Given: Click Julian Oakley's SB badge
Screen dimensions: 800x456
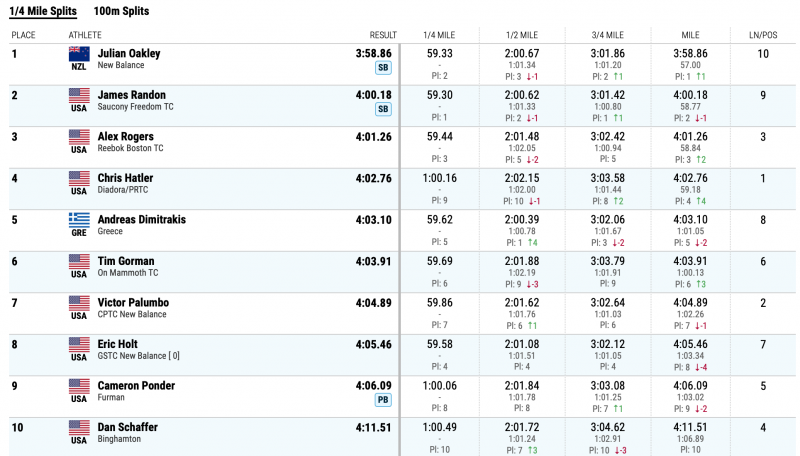Looking at the screenshot, I should pyautogui.click(x=383, y=68).
